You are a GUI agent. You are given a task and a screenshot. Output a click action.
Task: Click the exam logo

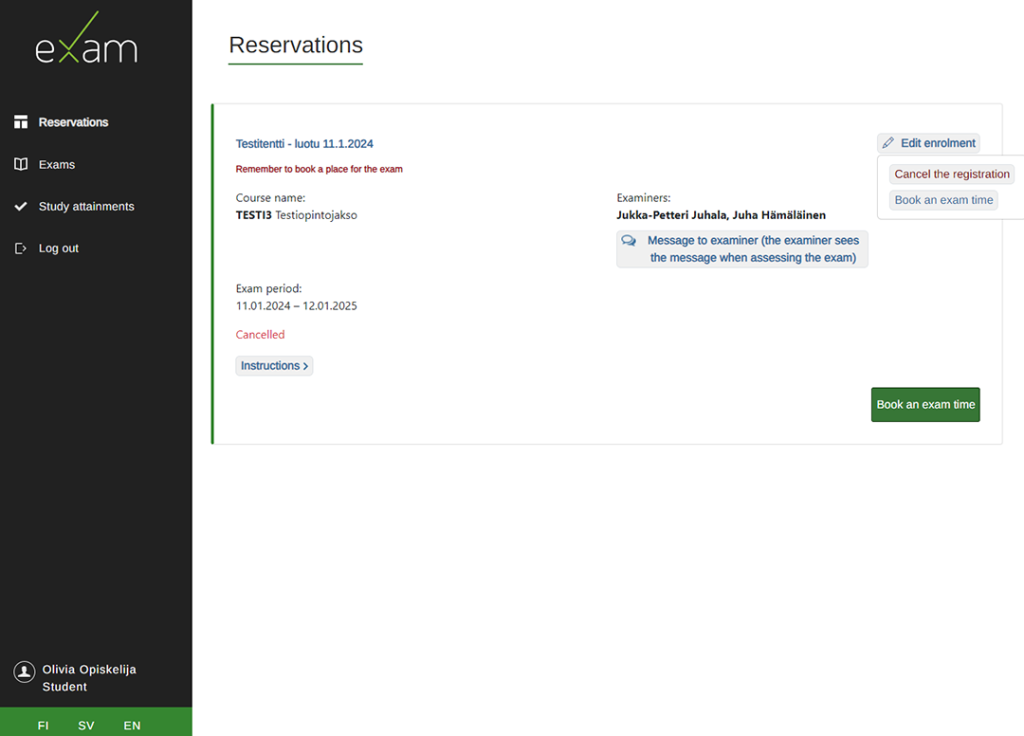(86, 38)
